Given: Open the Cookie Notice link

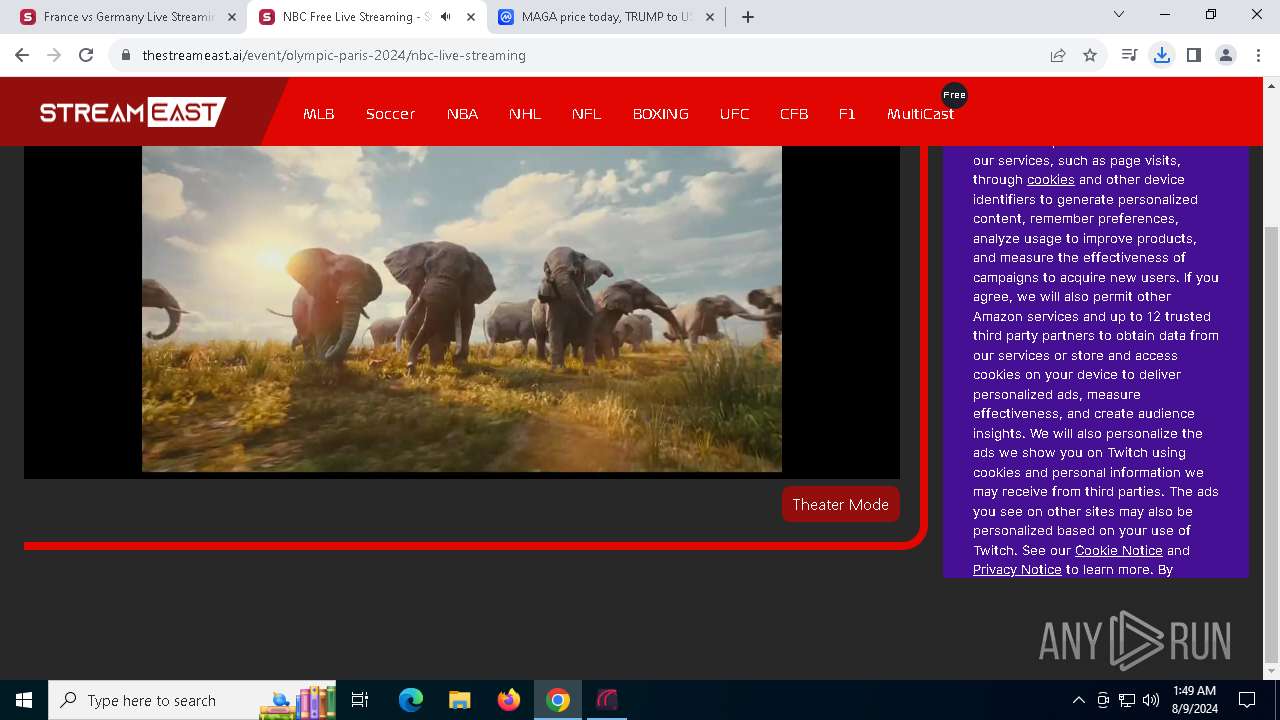Looking at the screenshot, I should 1118,551.
